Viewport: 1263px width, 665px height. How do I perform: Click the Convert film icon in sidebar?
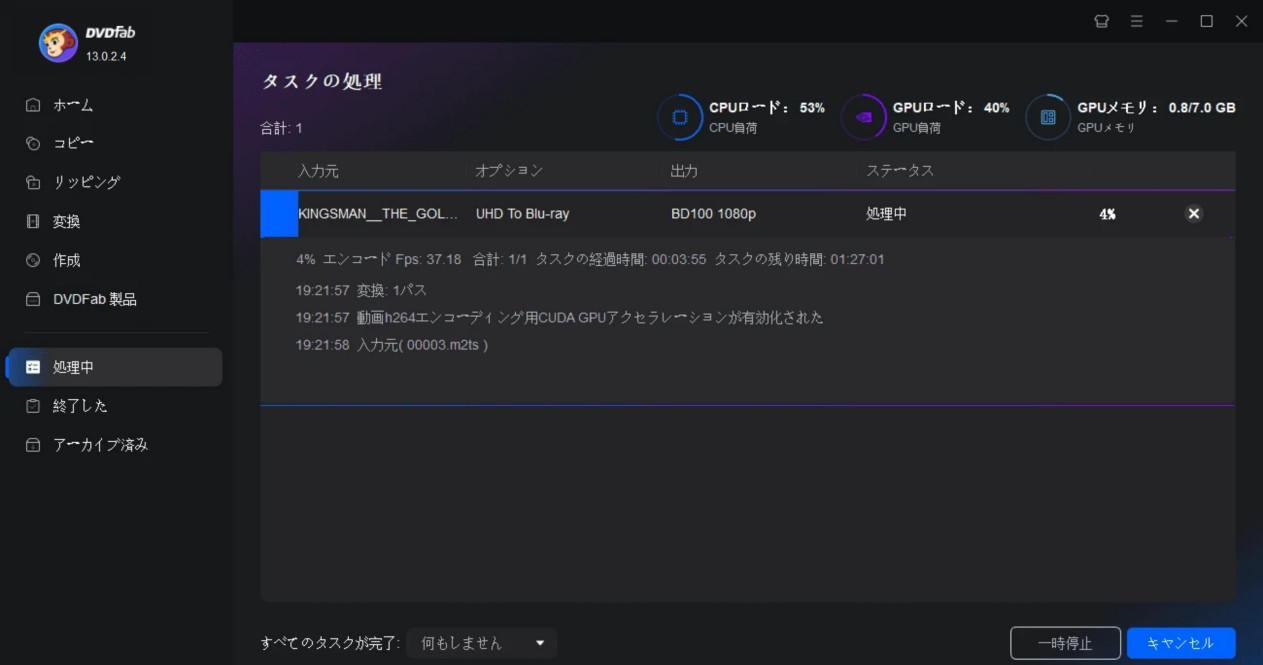33,222
